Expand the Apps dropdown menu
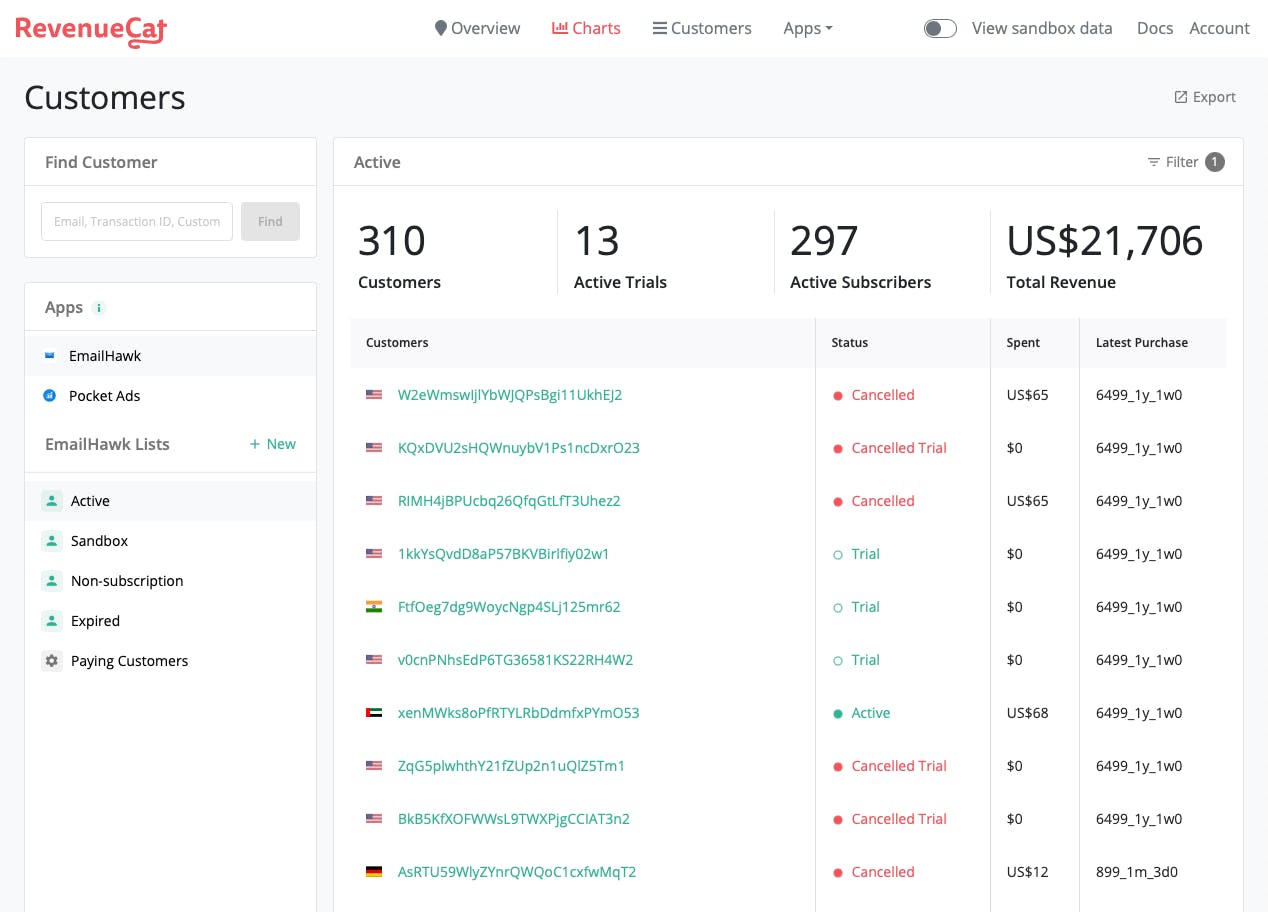Viewport: 1268px width, 912px height. 808,28
